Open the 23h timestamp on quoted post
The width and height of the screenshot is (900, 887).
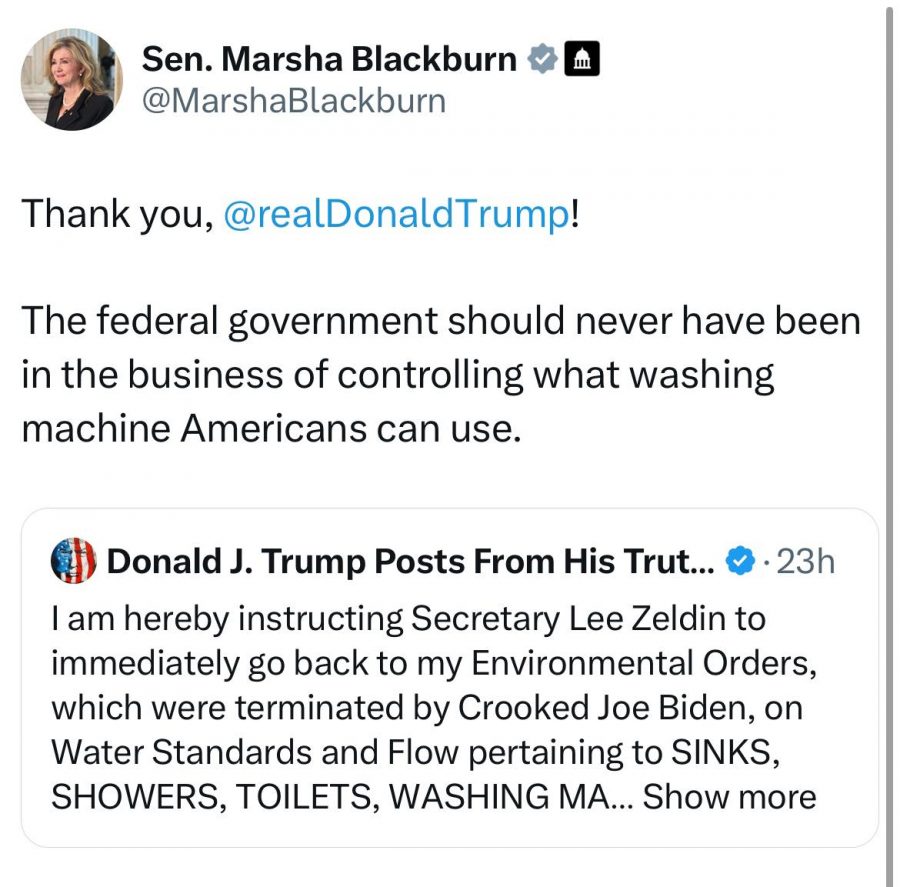point(805,562)
